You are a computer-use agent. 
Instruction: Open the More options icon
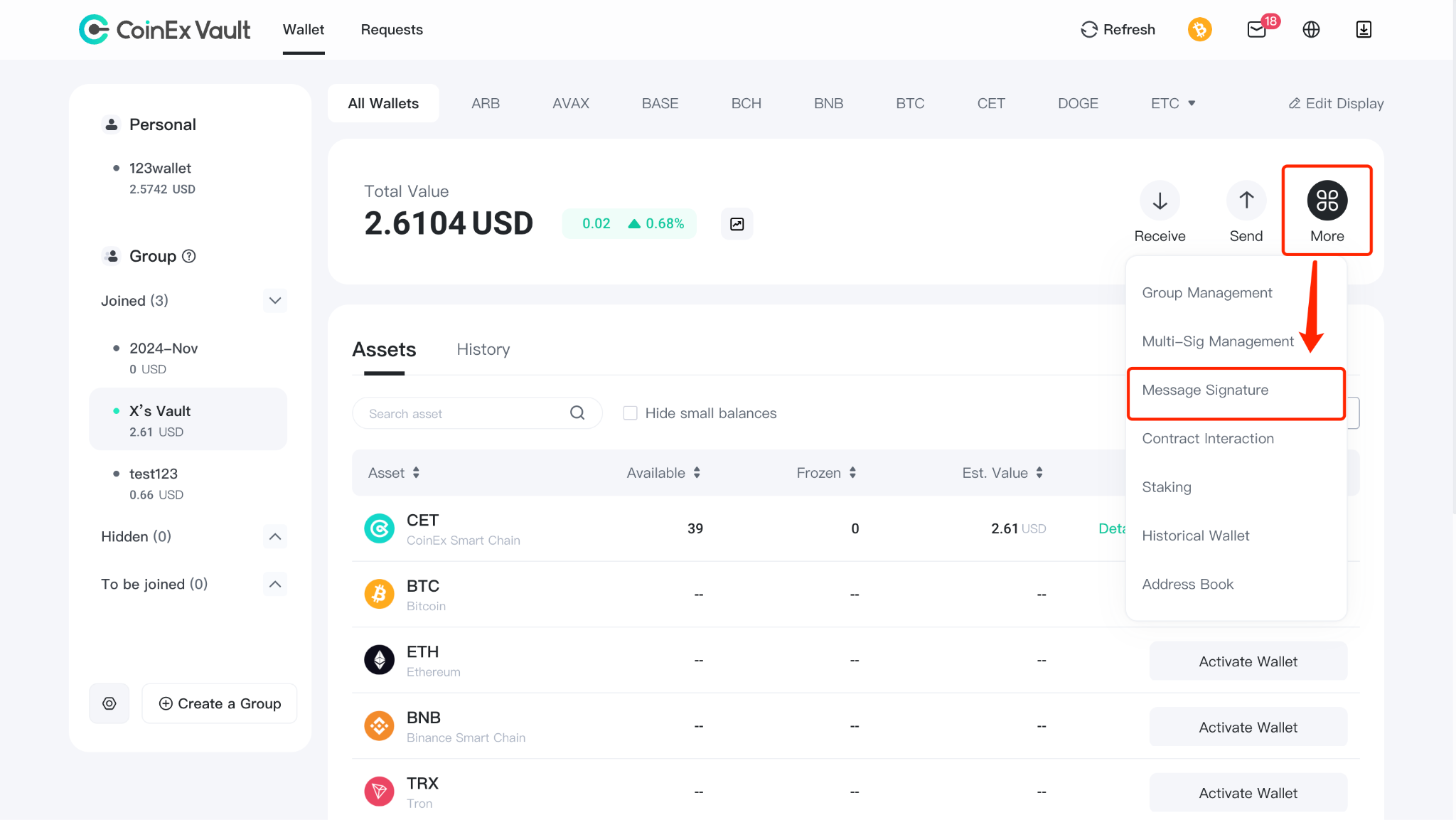(x=1327, y=201)
